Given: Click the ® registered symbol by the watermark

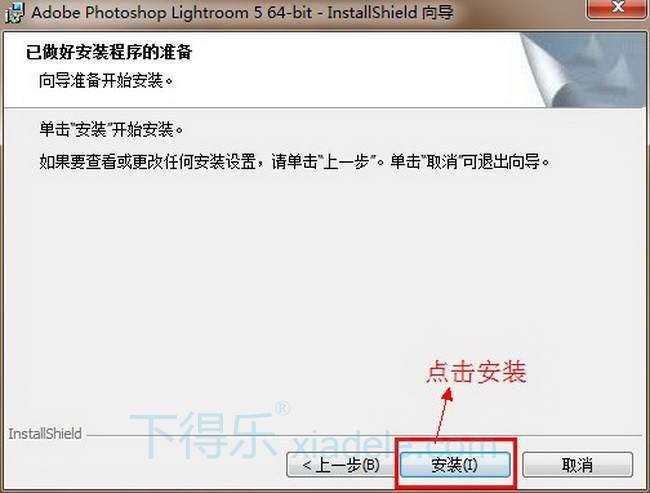Looking at the screenshot, I should (x=282, y=408).
